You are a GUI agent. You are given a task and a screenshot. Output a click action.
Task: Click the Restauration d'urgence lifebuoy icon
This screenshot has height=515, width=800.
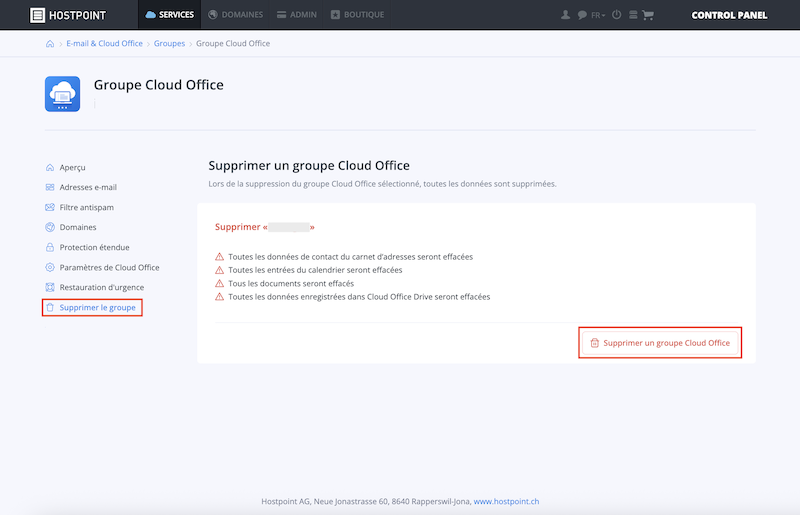tap(50, 287)
